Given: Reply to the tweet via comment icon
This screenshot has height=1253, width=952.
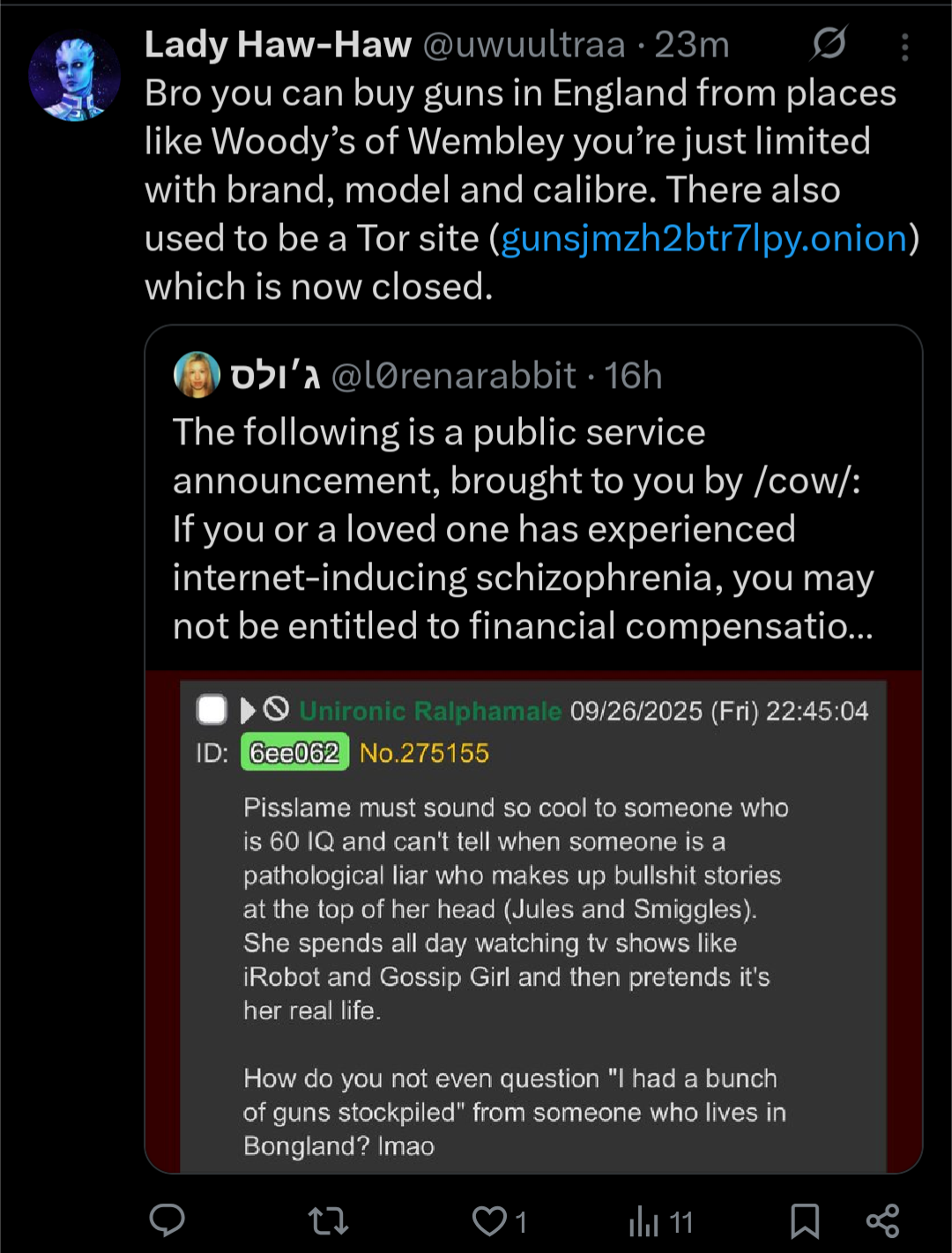Looking at the screenshot, I should (167, 1220).
